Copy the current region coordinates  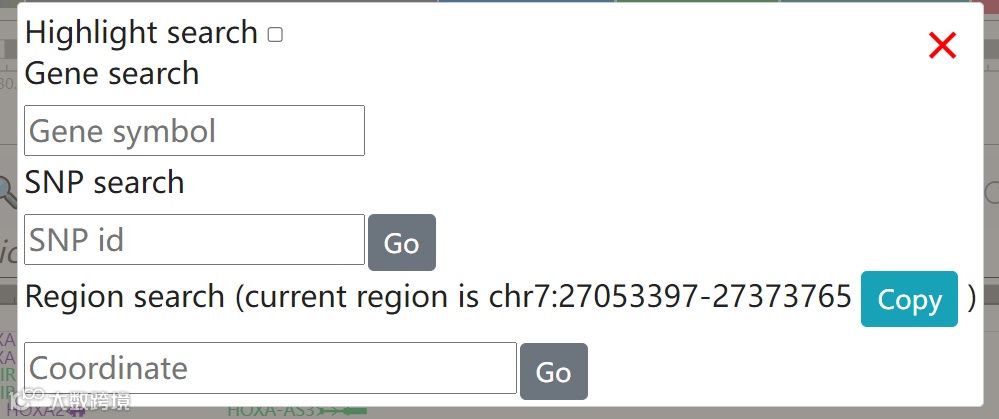pos(909,299)
